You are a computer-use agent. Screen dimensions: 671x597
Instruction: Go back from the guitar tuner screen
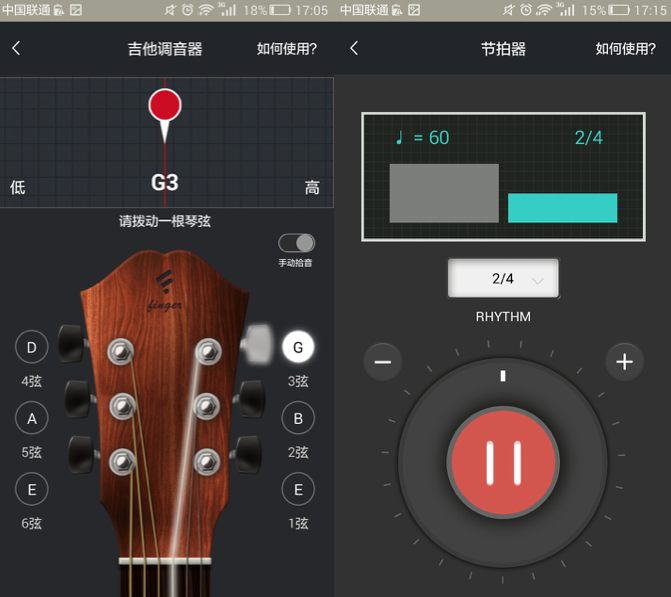[x=16, y=48]
